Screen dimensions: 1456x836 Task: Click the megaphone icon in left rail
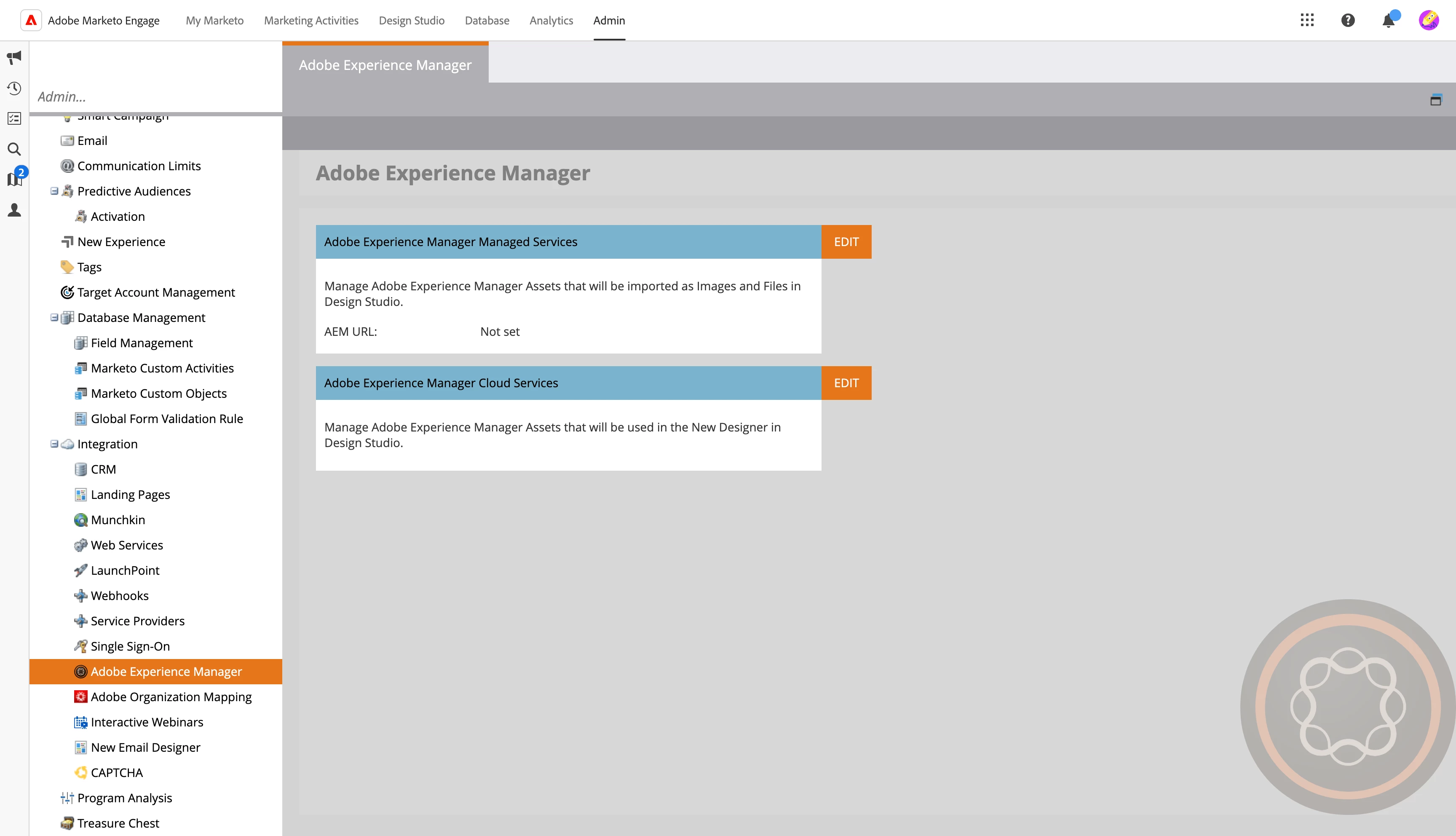coord(14,57)
